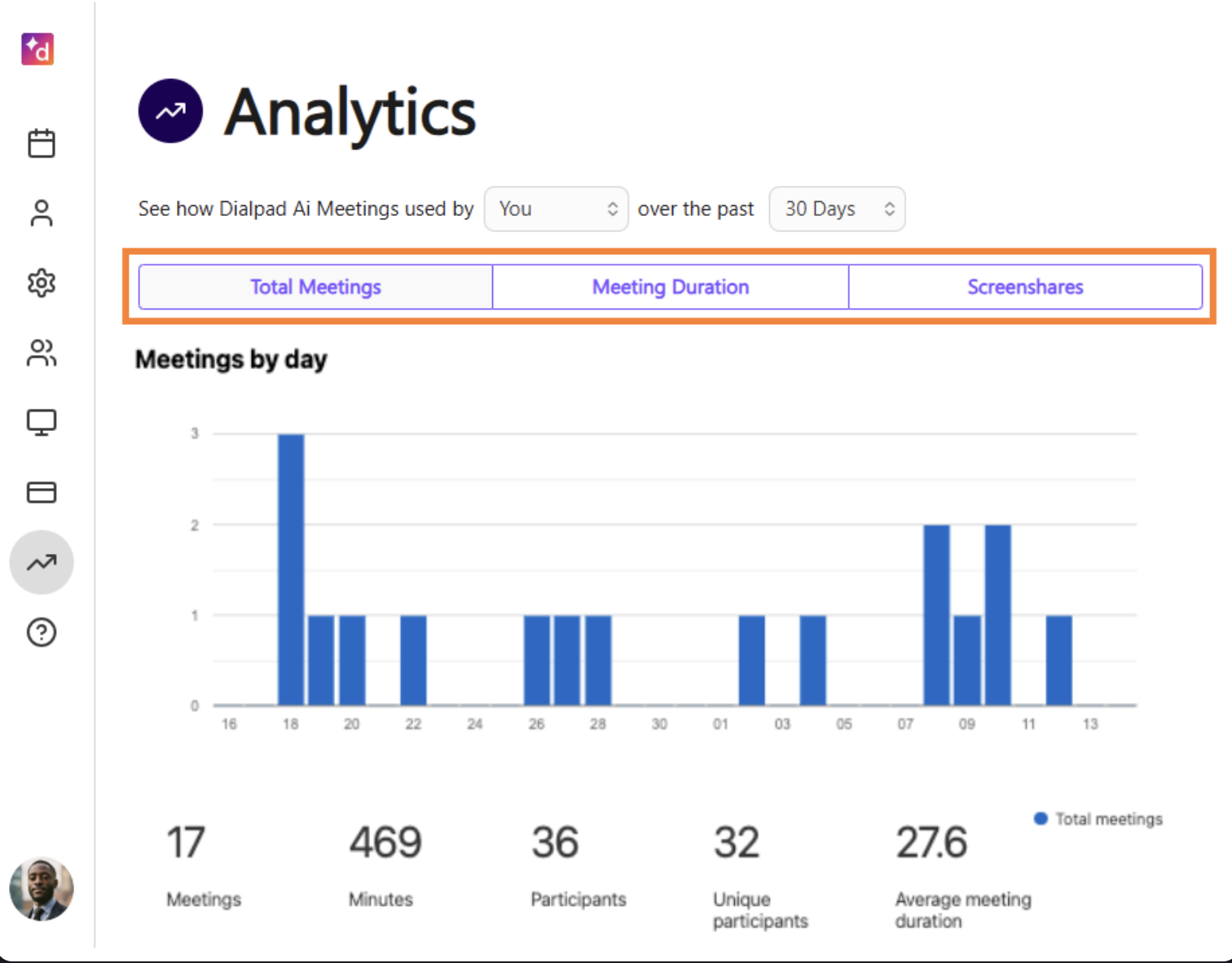The image size is (1232, 963).
Task: Click the 27.6 average meeting duration stat
Action: [x=931, y=843]
